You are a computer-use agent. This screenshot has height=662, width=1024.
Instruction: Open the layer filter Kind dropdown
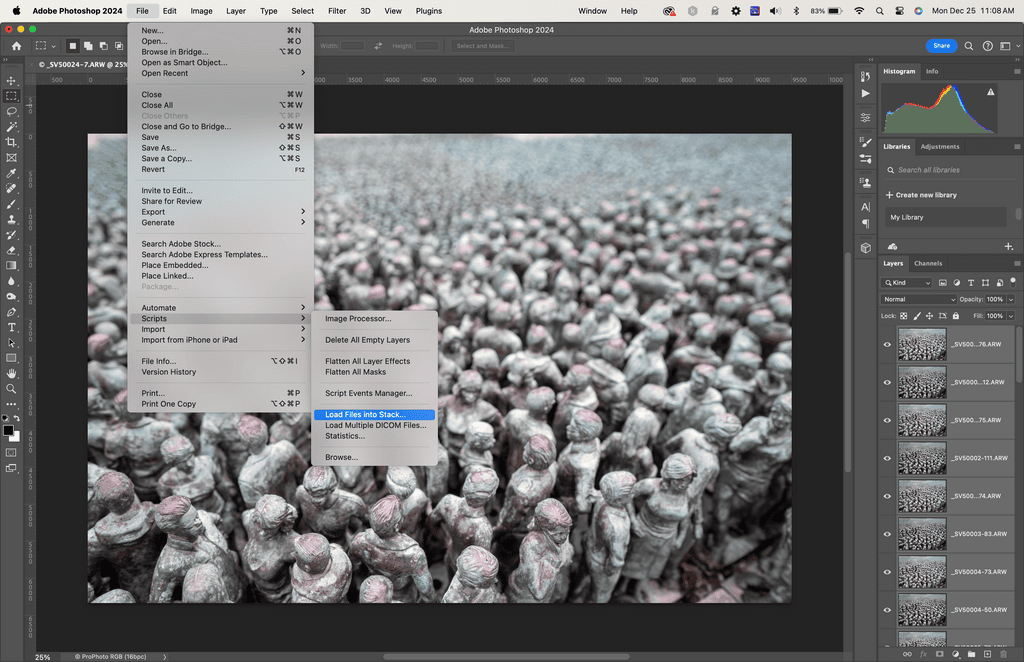(x=906, y=283)
